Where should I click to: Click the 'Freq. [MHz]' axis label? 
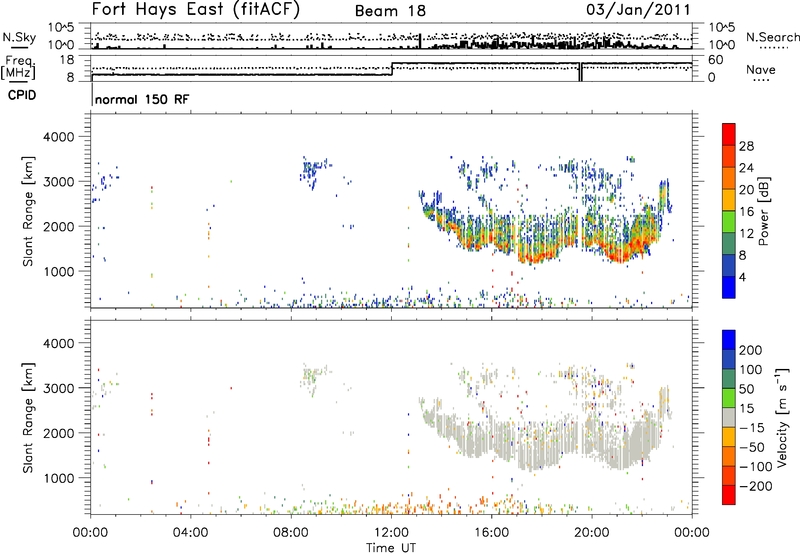tap(19, 67)
